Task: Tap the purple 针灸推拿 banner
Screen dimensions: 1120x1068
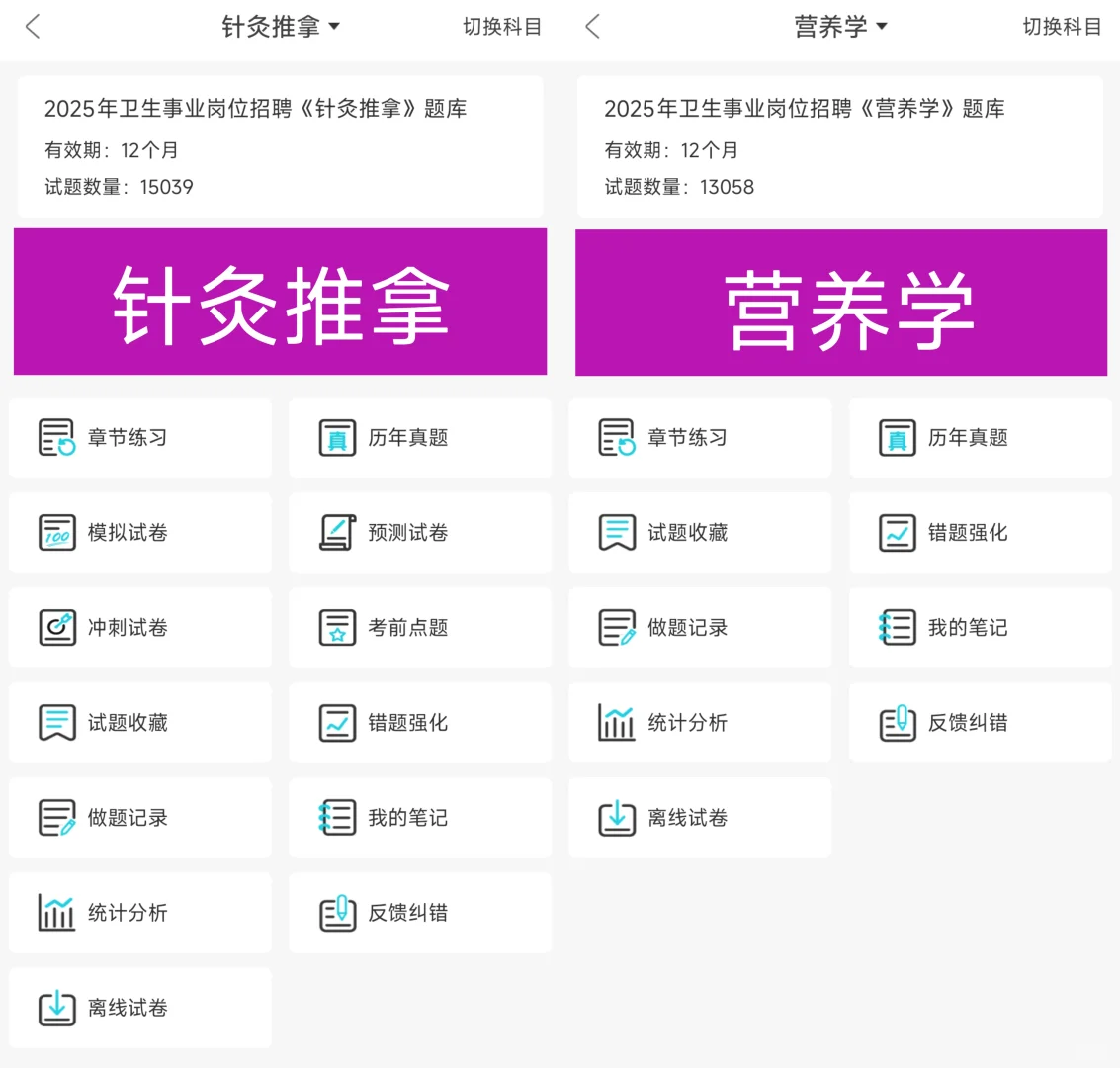Action: (x=280, y=302)
